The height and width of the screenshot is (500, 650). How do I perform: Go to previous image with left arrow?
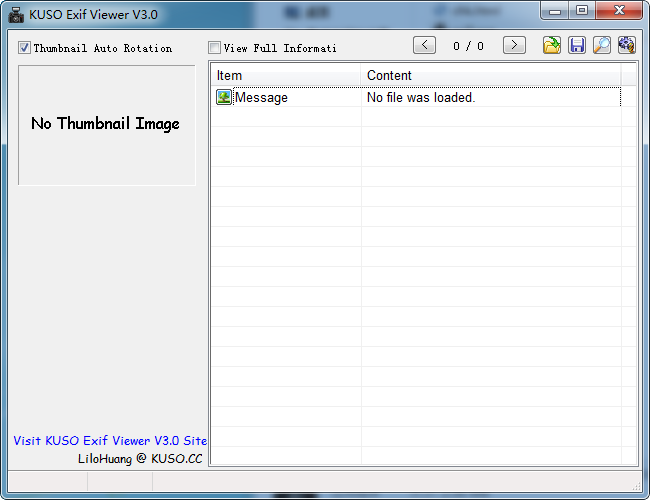[x=424, y=45]
